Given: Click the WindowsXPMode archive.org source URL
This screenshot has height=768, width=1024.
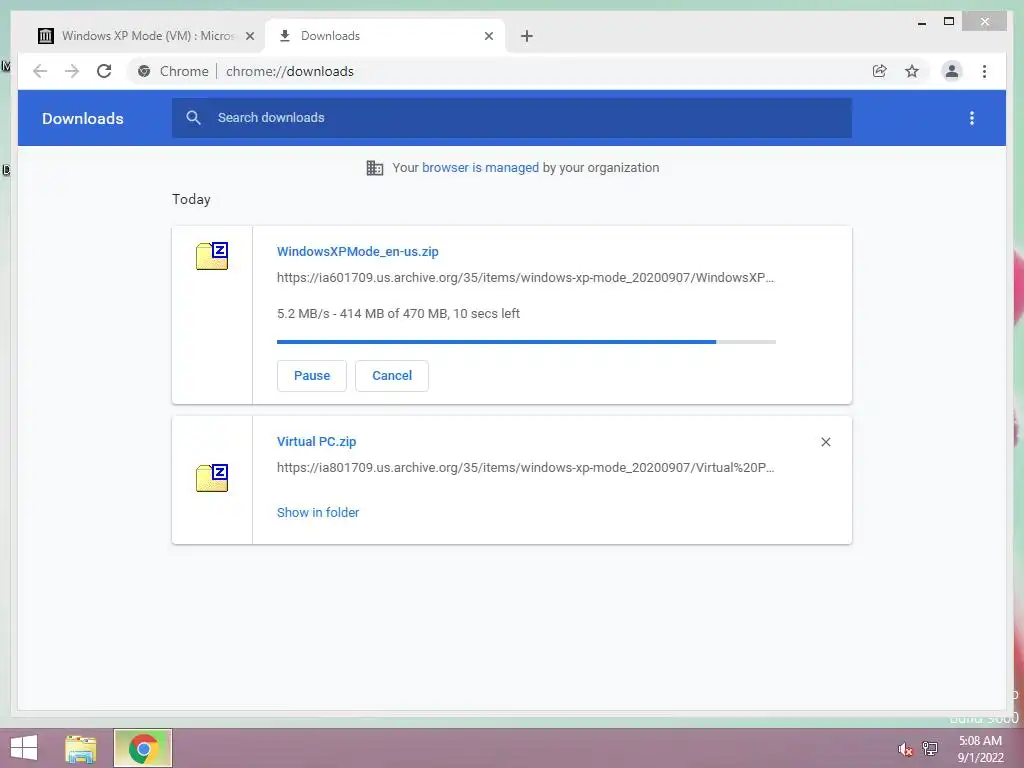Looking at the screenshot, I should tap(526, 278).
